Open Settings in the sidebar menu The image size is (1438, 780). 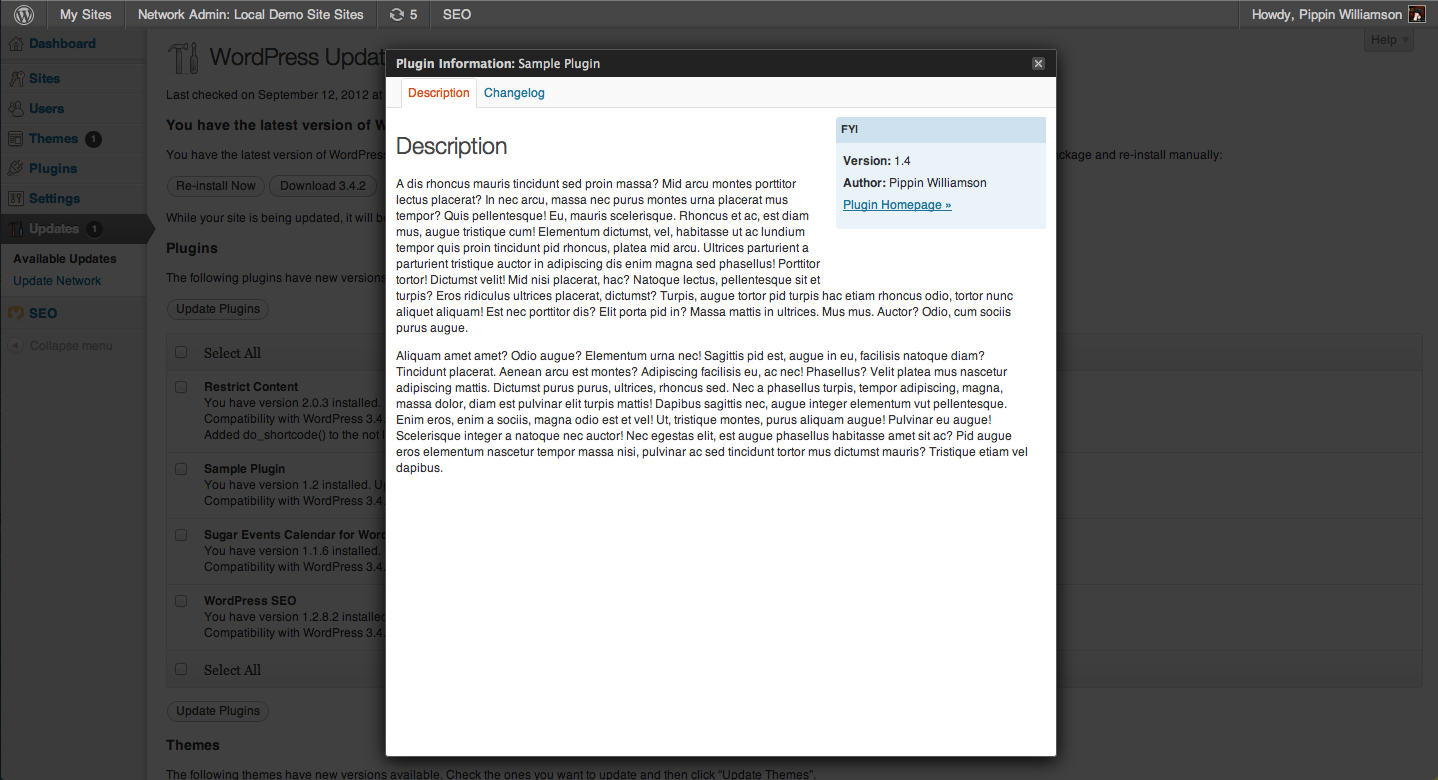pos(55,198)
